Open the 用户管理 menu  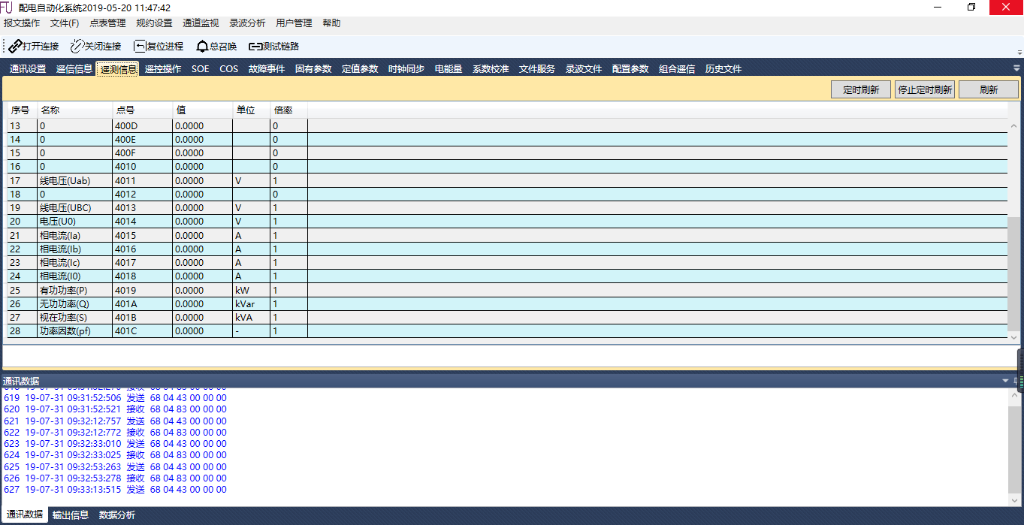coord(294,23)
